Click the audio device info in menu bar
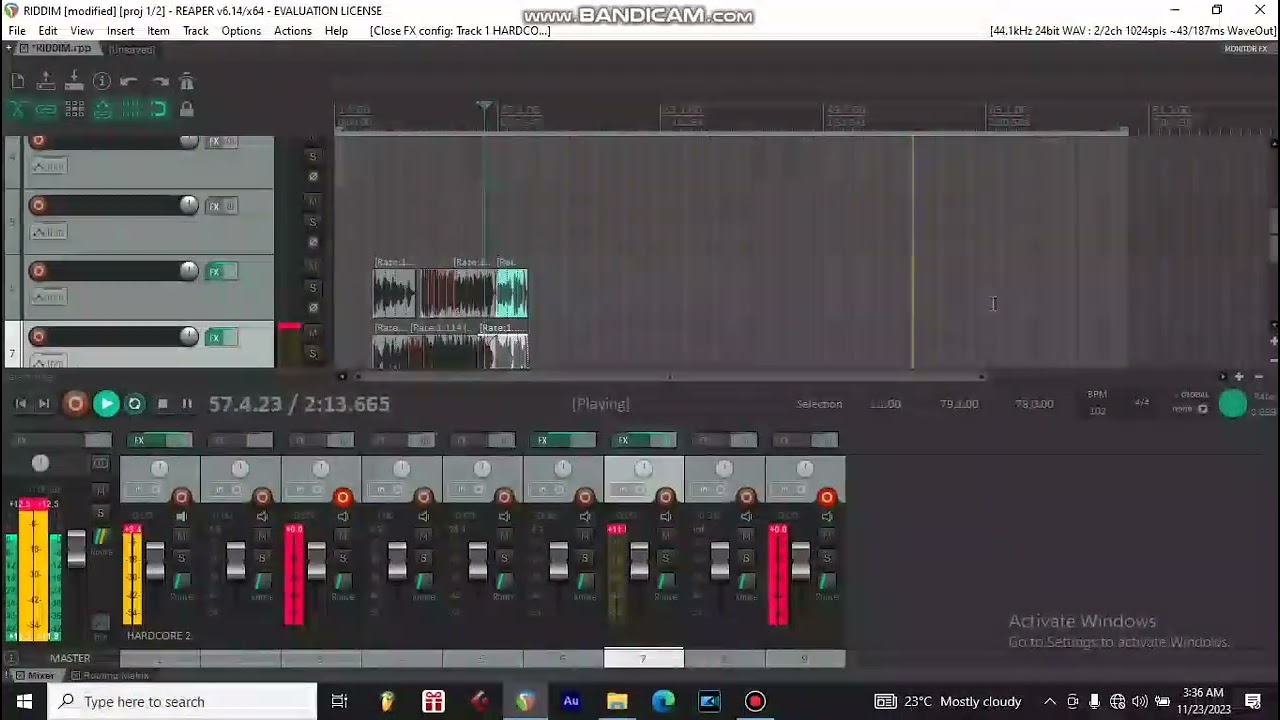The width and height of the screenshot is (1280, 720). [1132, 31]
